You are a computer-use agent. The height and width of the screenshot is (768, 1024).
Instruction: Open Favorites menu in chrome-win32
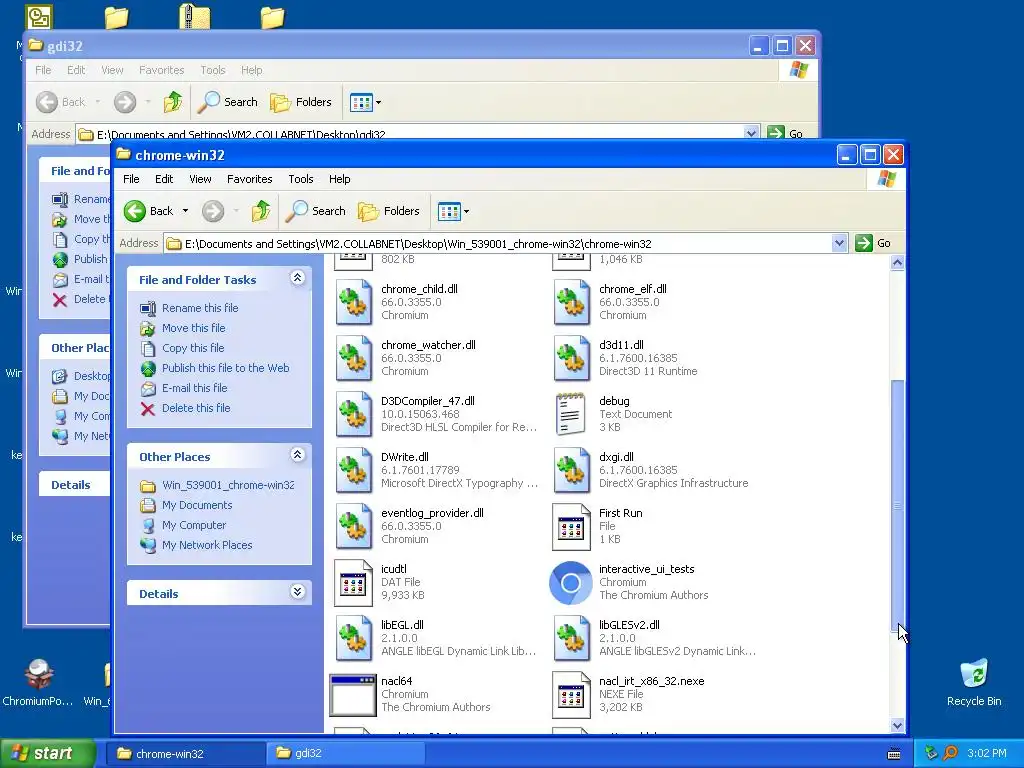249,179
